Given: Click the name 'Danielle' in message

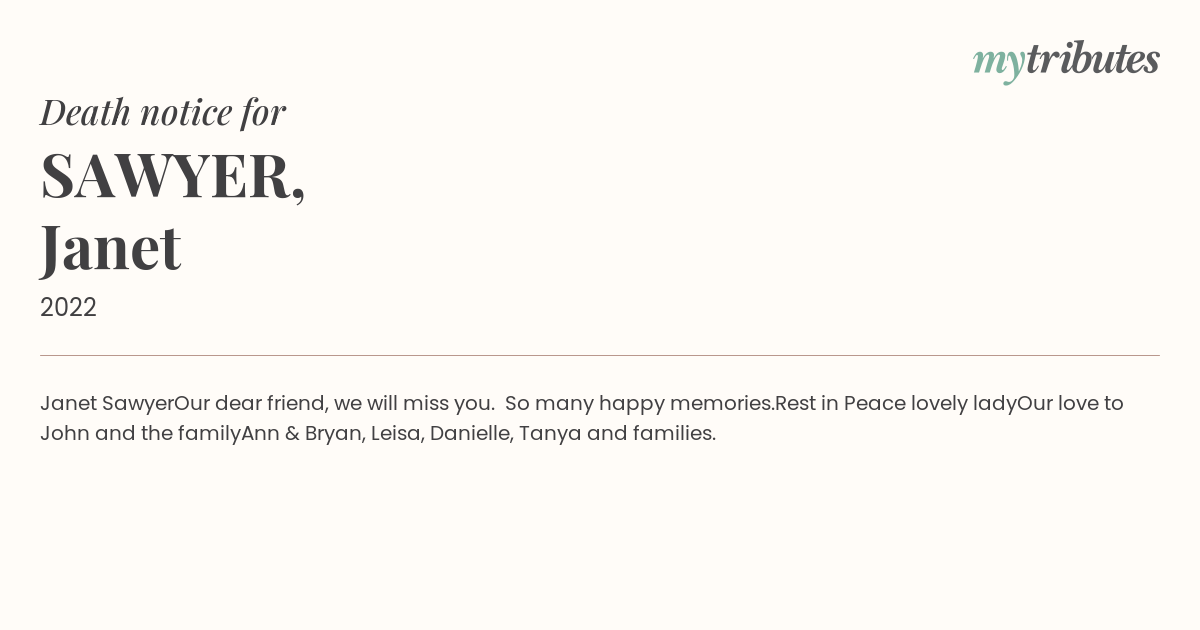Looking at the screenshot, I should 471,434.
